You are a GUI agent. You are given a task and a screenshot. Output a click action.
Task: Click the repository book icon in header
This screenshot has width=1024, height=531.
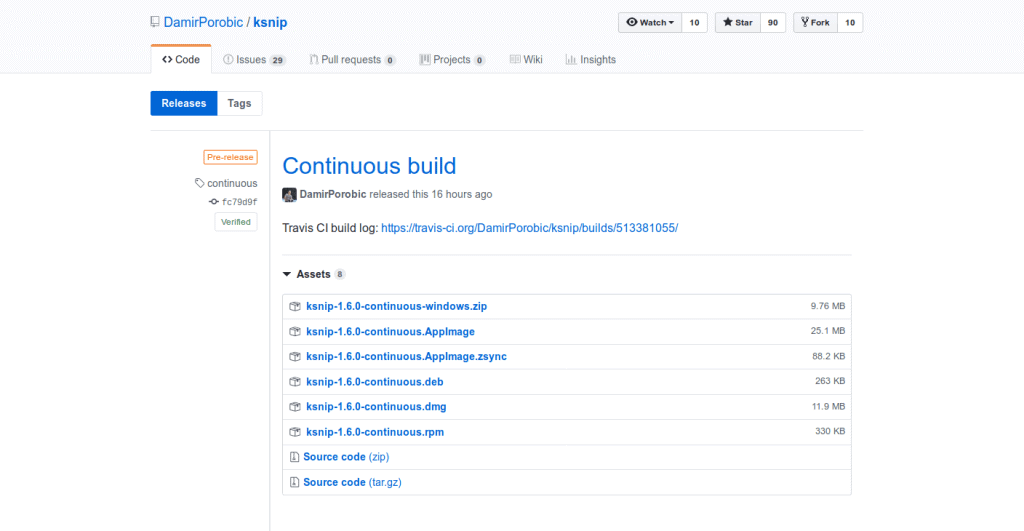(x=155, y=22)
